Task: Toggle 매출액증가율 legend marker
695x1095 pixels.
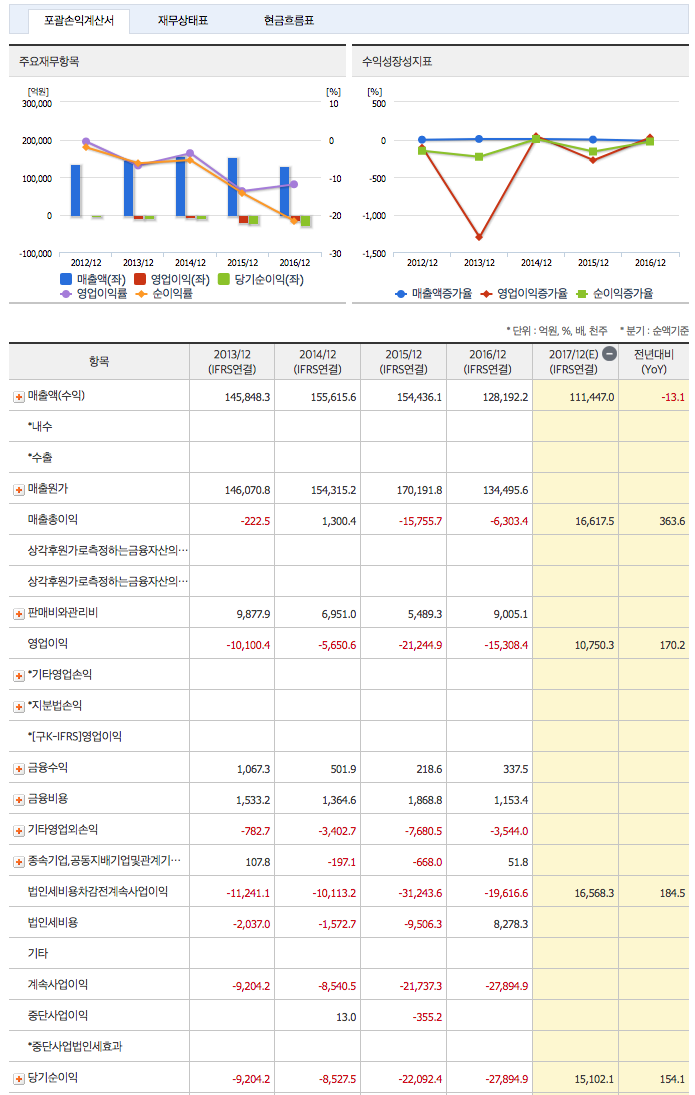Action: pyautogui.click(x=401, y=294)
